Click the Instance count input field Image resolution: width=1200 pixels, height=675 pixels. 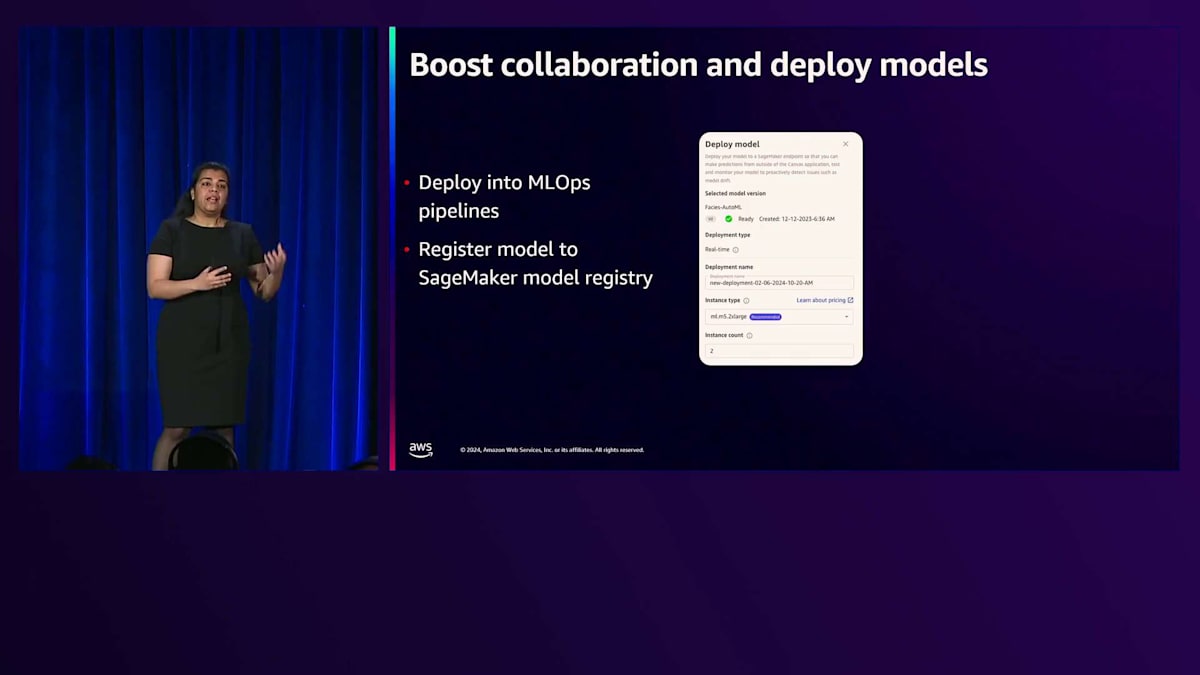(x=780, y=351)
